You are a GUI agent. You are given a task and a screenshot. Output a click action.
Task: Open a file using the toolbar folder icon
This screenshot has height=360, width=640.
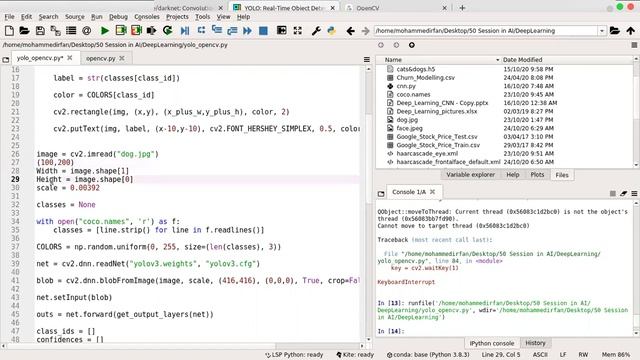point(24,31)
